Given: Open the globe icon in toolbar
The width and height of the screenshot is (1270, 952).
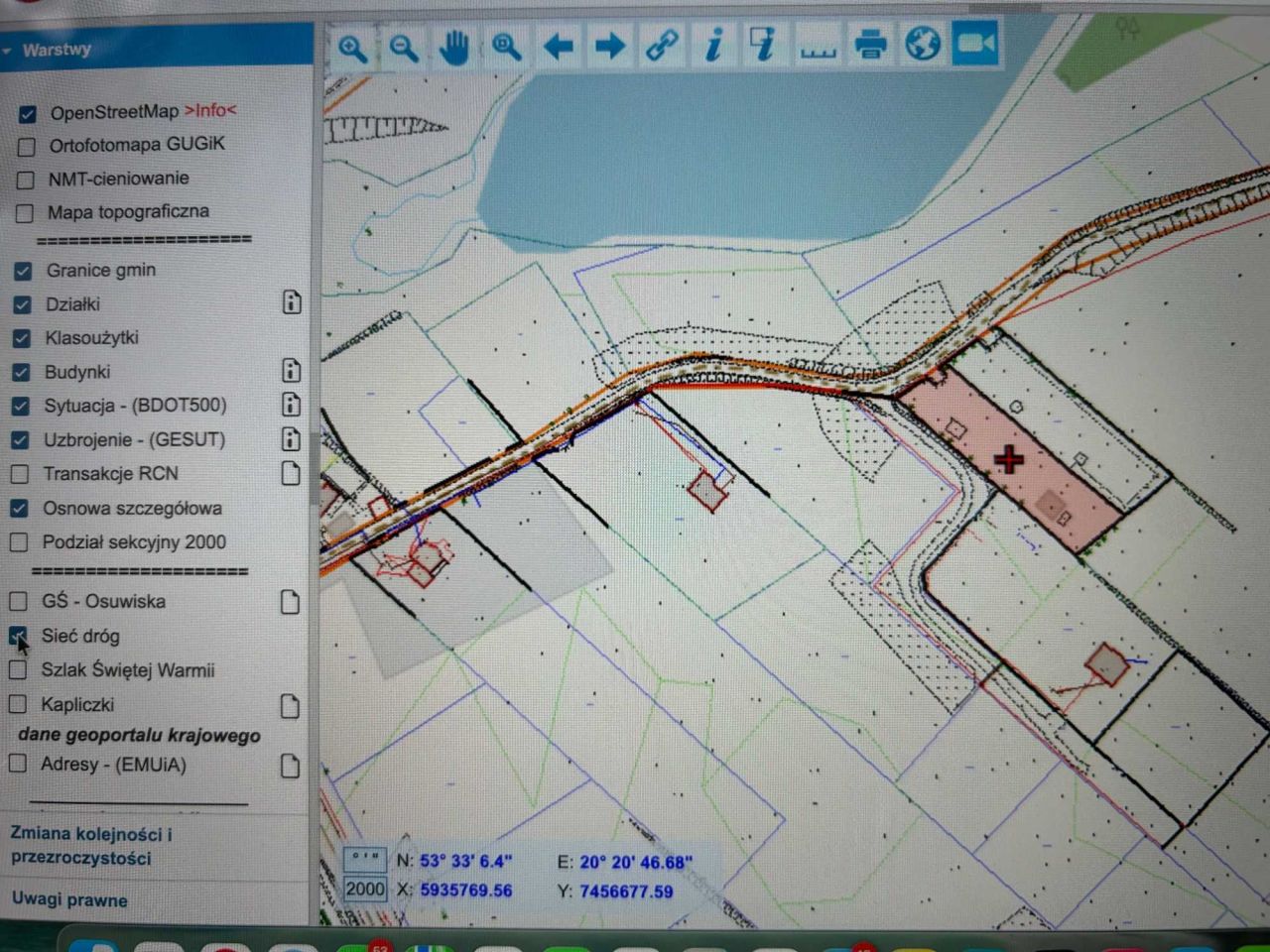Looking at the screenshot, I should 923,44.
